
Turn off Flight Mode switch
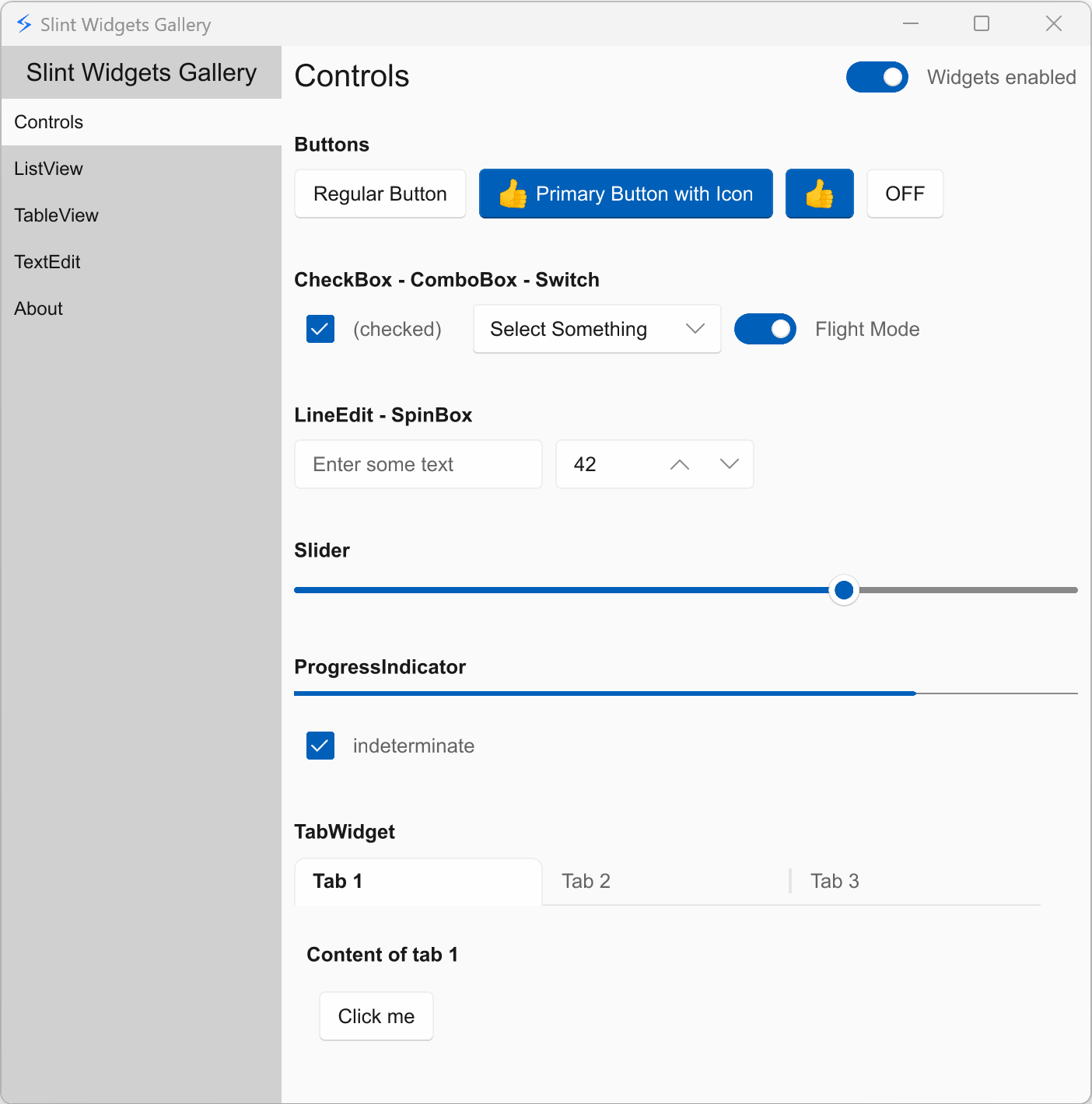765,329
